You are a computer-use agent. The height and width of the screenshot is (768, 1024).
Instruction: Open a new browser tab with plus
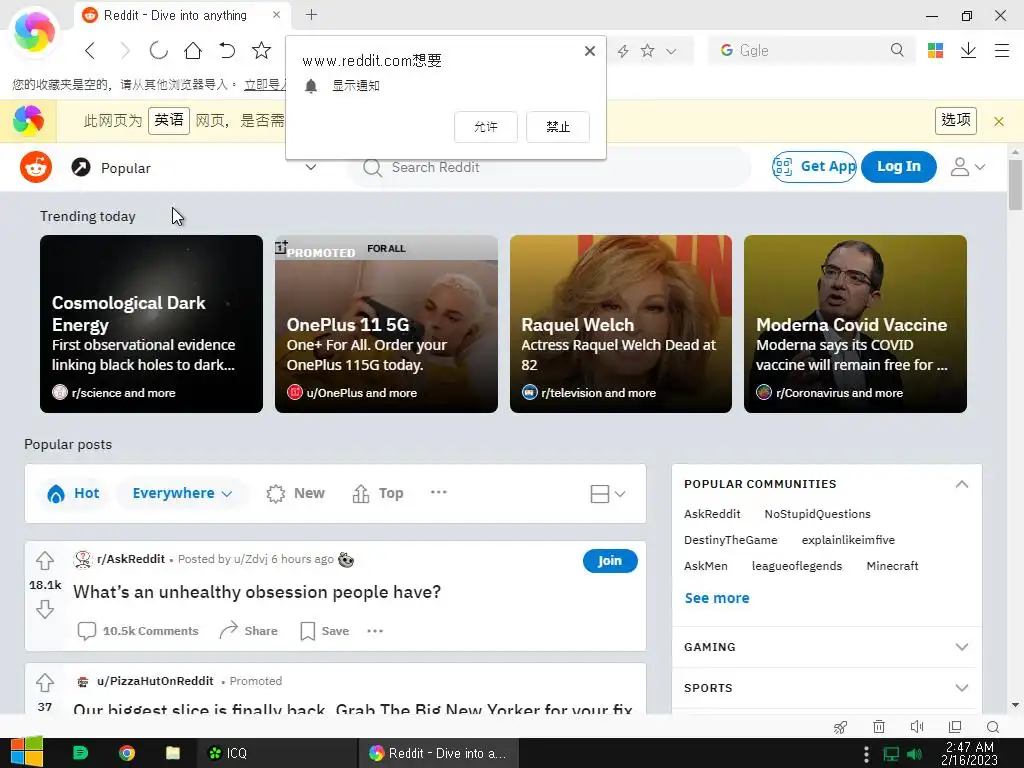click(x=312, y=14)
